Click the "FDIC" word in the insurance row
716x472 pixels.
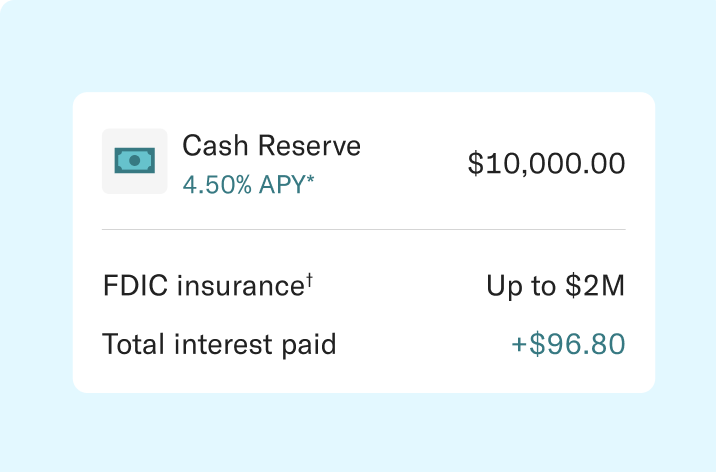[x=136, y=286]
